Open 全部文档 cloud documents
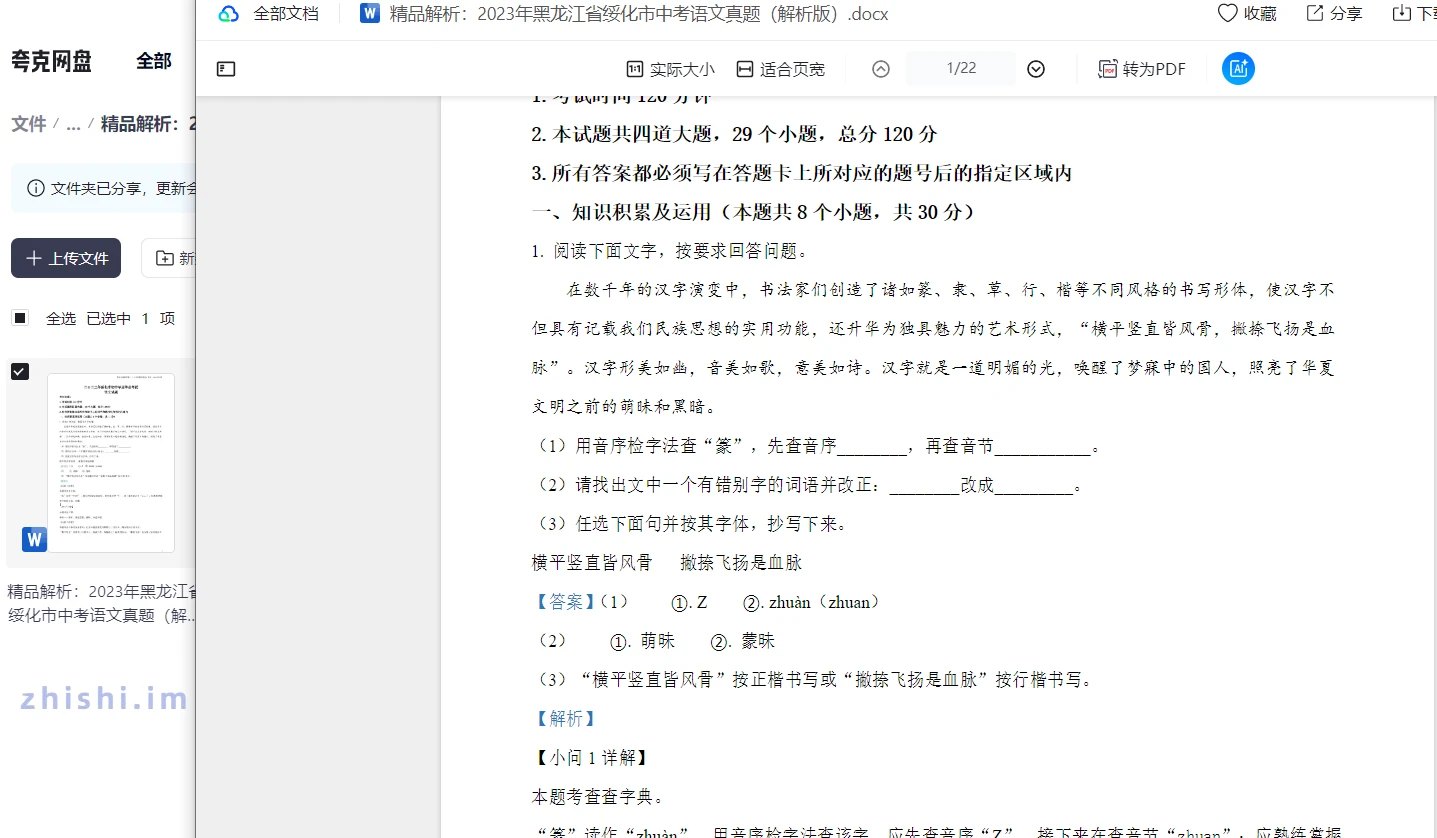This screenshot has width=1437, height=838. click(286, 14)
